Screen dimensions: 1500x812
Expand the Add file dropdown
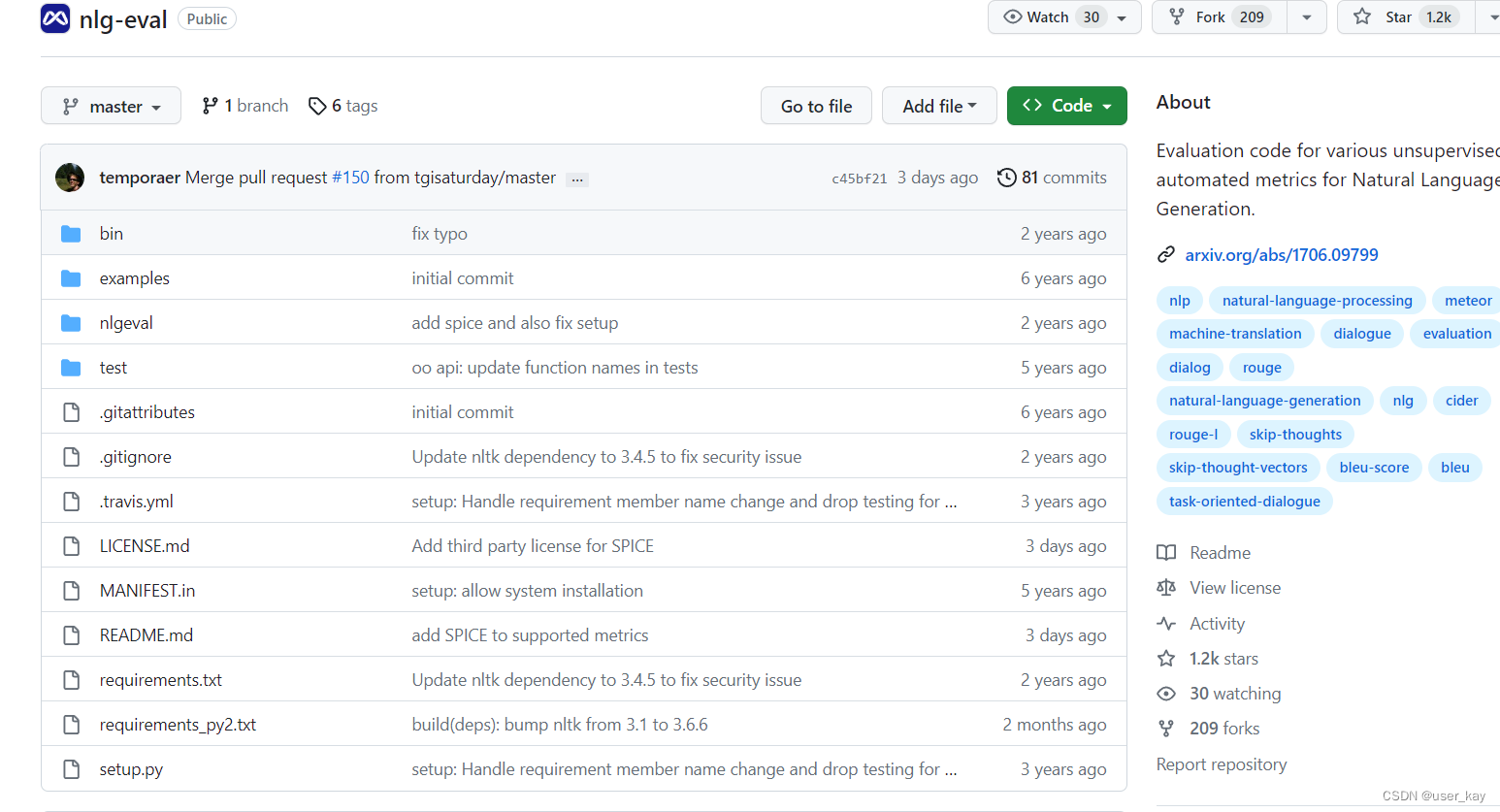[939, 106]
